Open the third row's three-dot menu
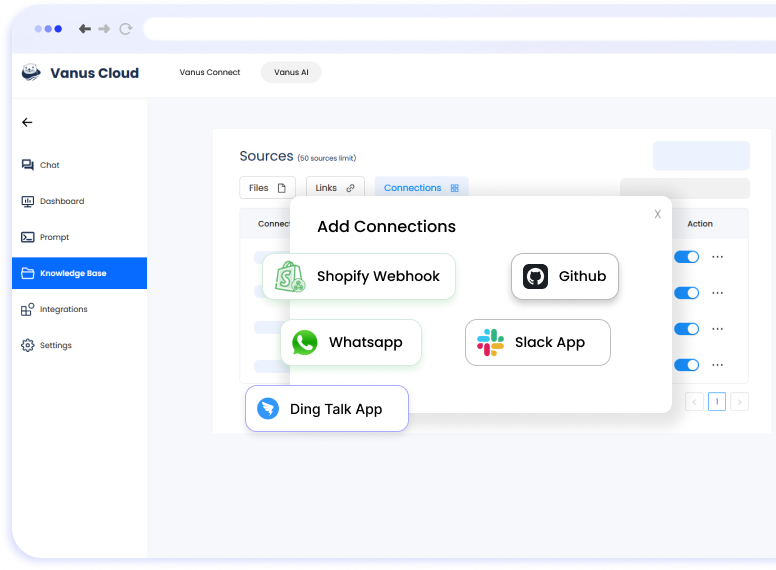776x570 pixels. point(718,329)
